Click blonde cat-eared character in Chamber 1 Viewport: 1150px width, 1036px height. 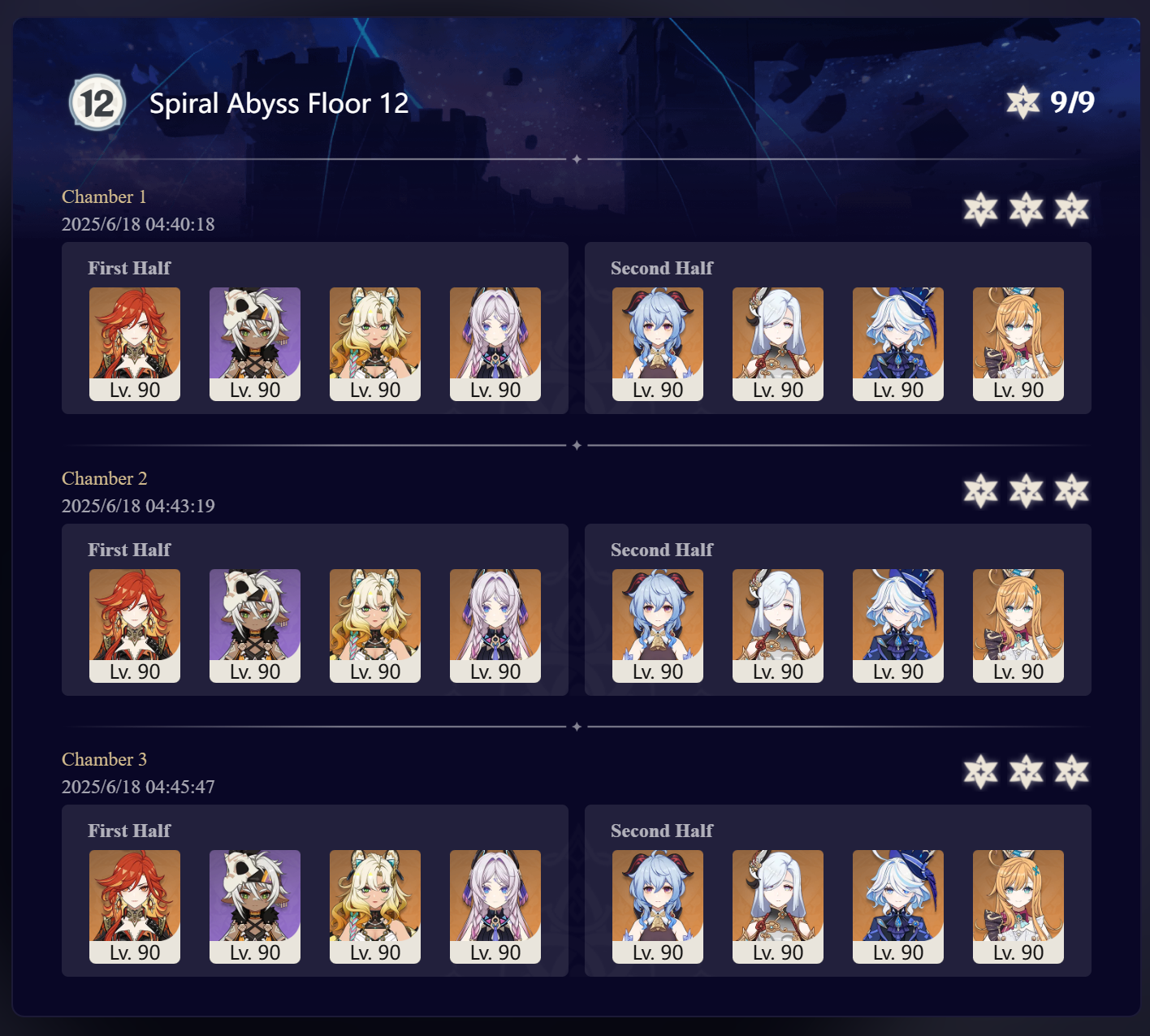(375, 344)
